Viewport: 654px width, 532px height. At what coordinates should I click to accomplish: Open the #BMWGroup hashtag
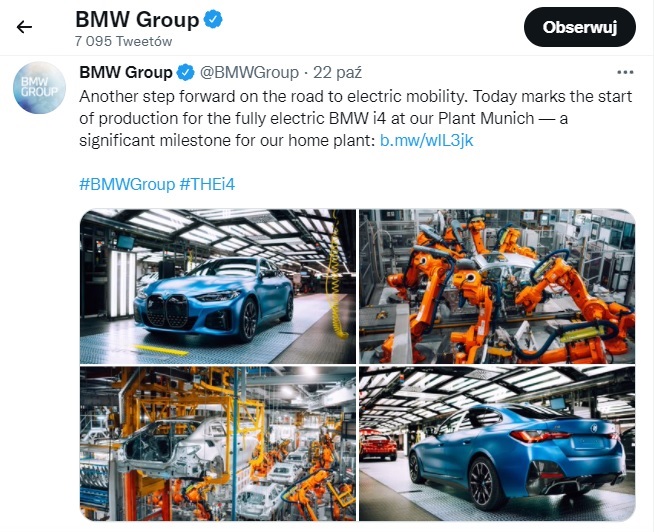(x=127, y=184)
